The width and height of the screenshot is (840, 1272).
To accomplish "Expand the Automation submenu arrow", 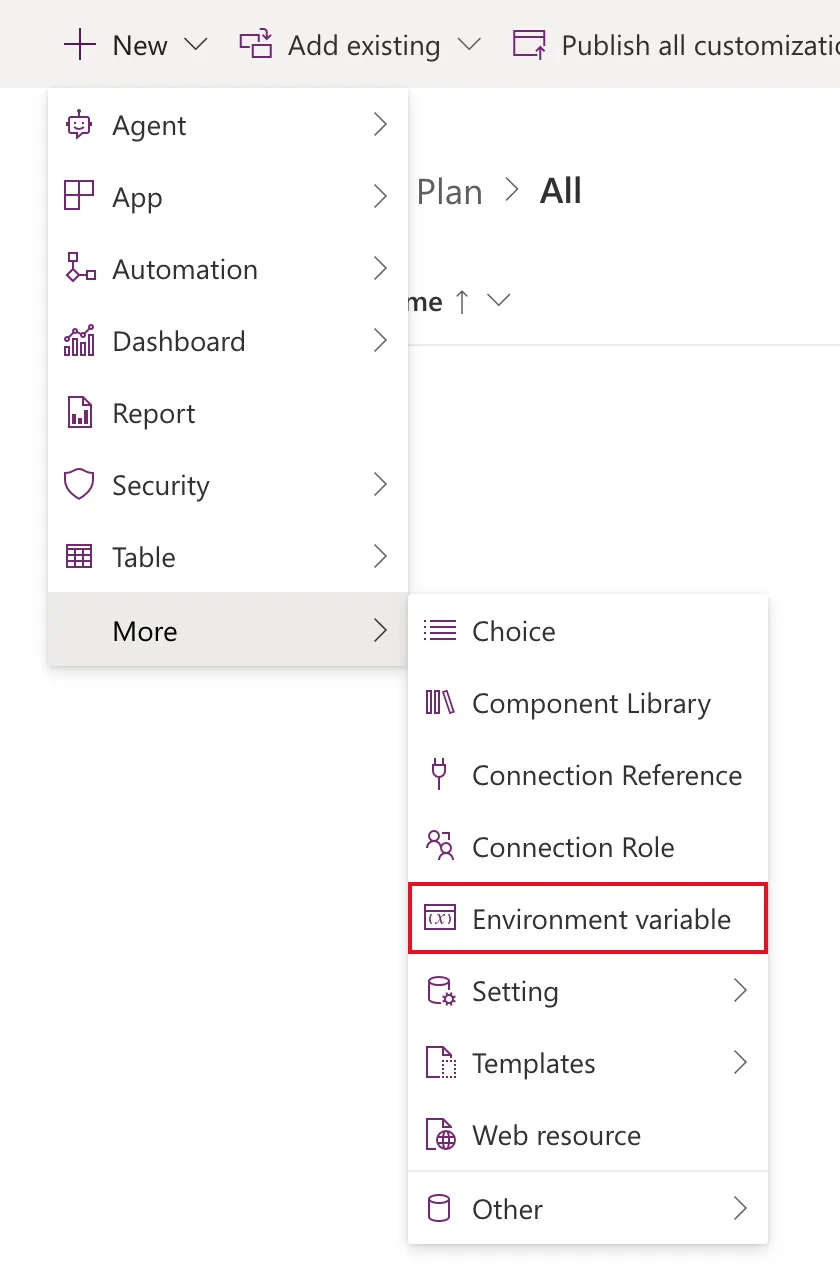I will [x=380, y=269].
